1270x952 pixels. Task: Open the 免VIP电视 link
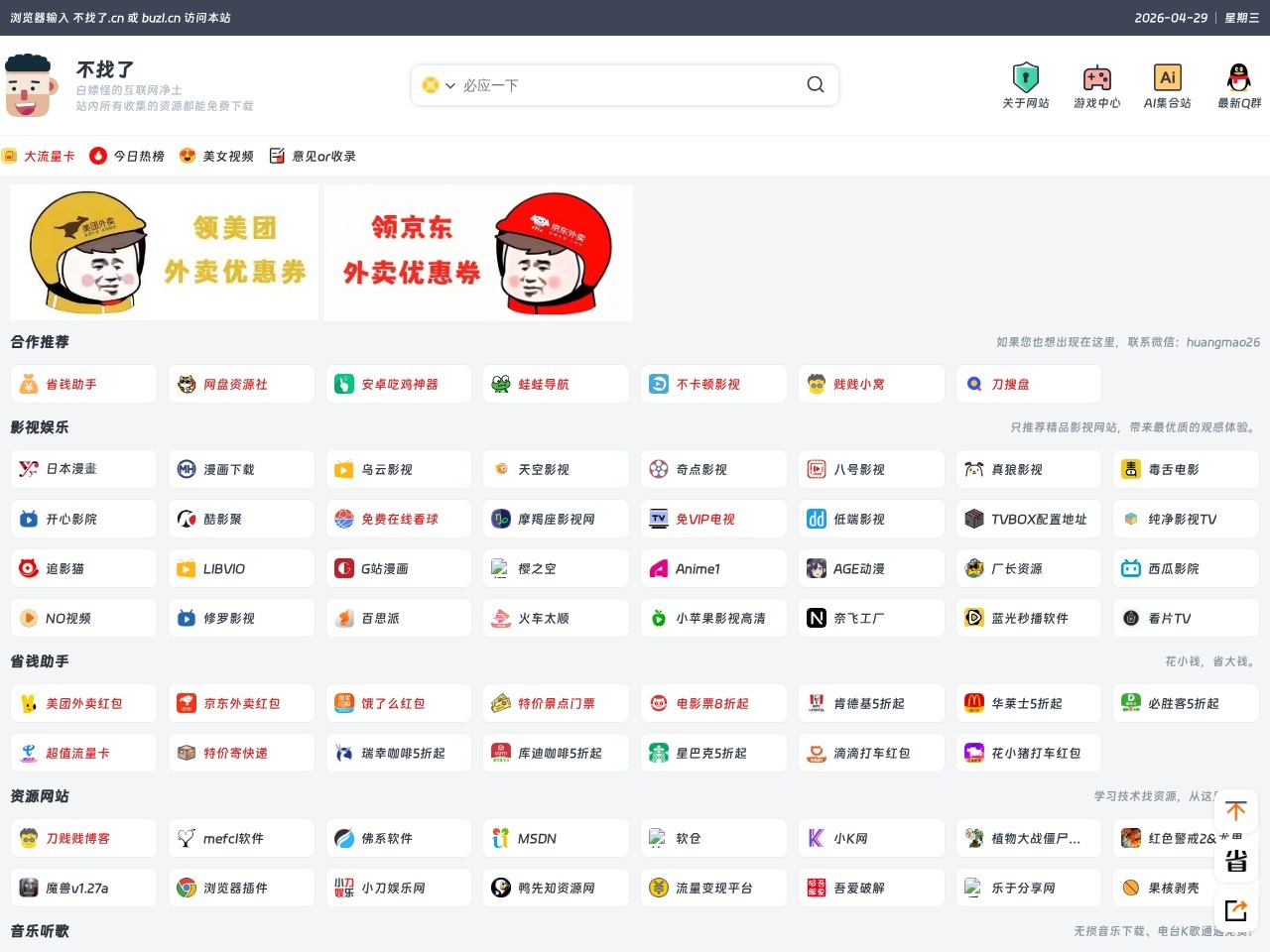[713, 520]
